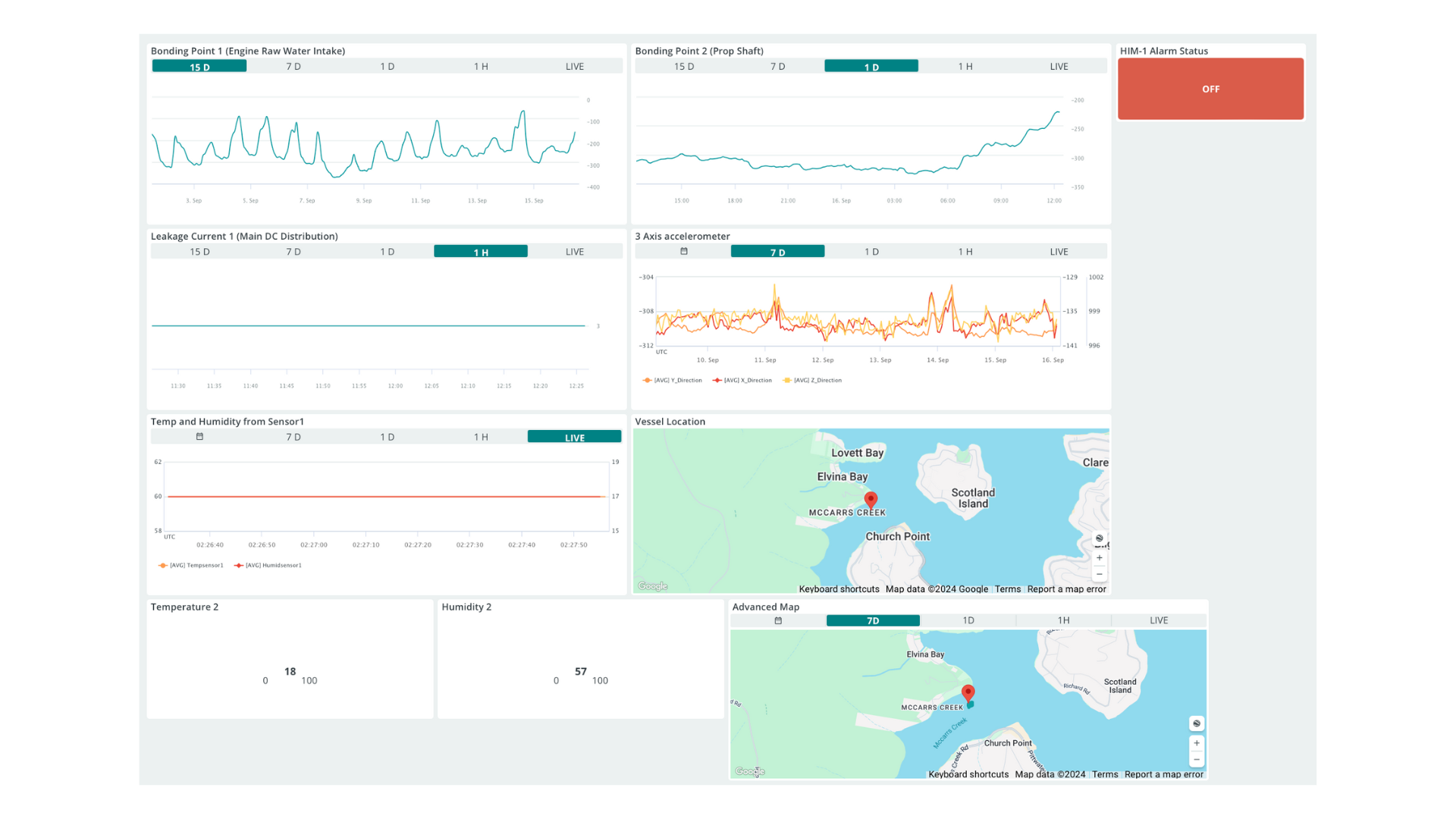
Task: Toggle [AVG] Z_Direction legend entry
Action: point(817,381)
